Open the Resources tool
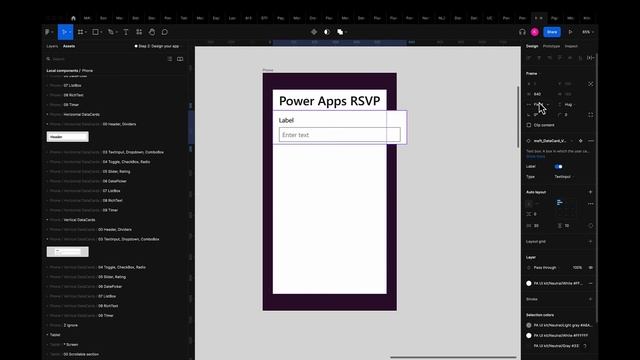640x360 pixels. tap(139, 32)
